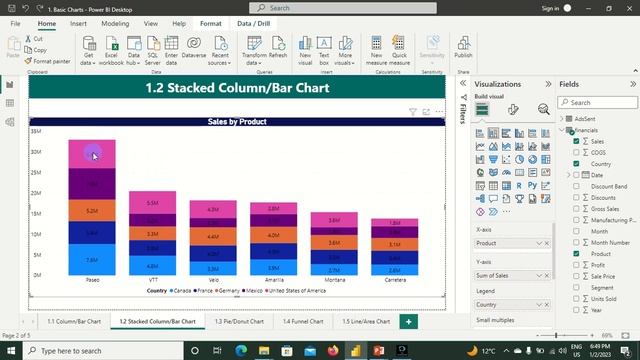Open the Analytics magnifier pane
The image size is (640, 360).
click(x=543, y=109)
